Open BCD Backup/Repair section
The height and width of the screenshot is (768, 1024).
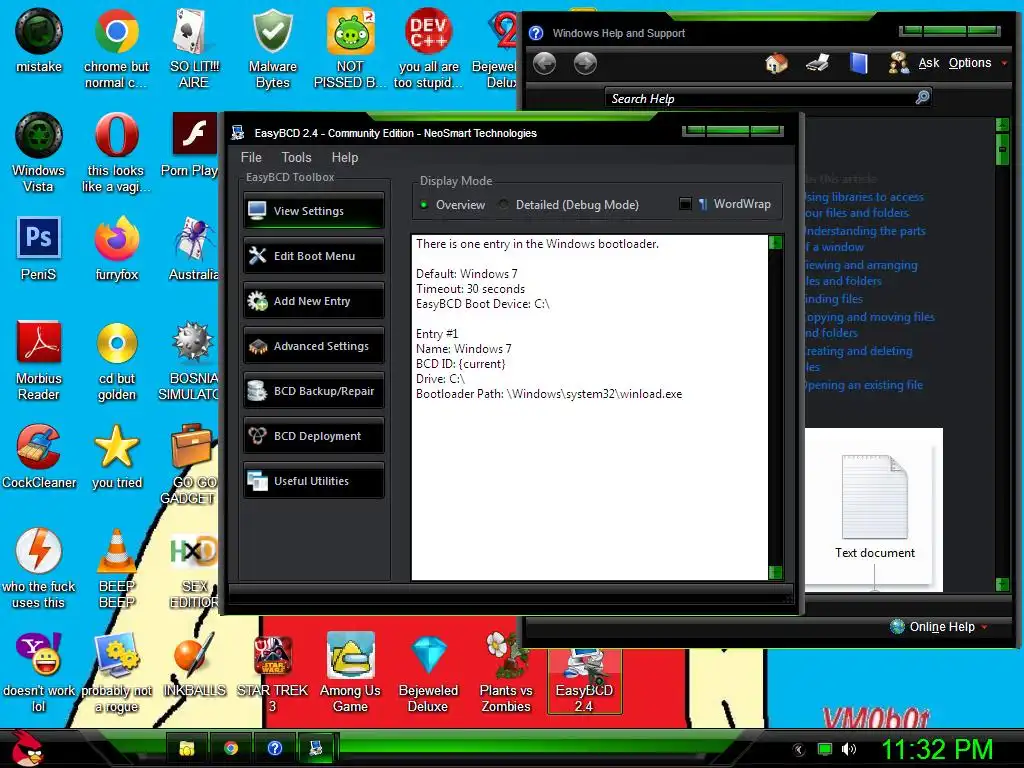click(x=313, y=391)
